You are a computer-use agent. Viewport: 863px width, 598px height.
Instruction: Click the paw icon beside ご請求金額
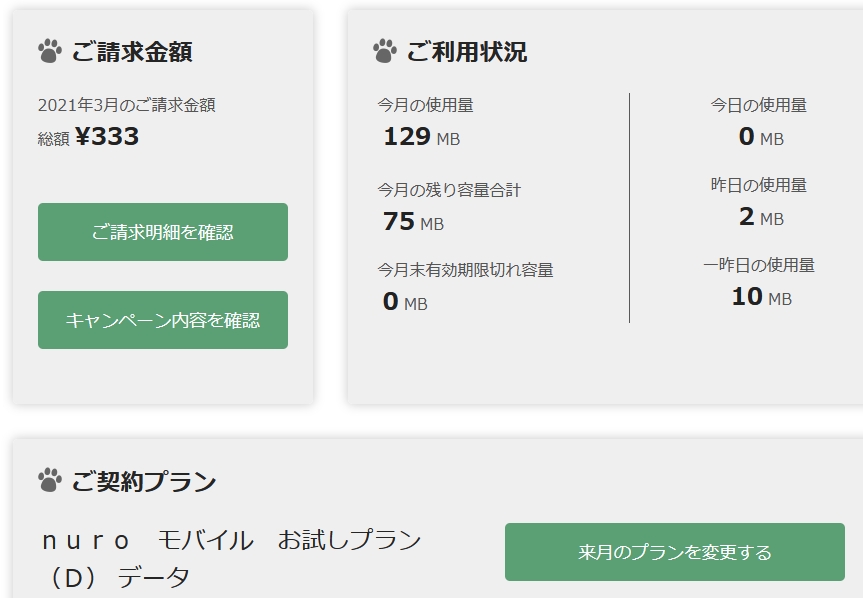pyautogui.click(x=49, y=51)
